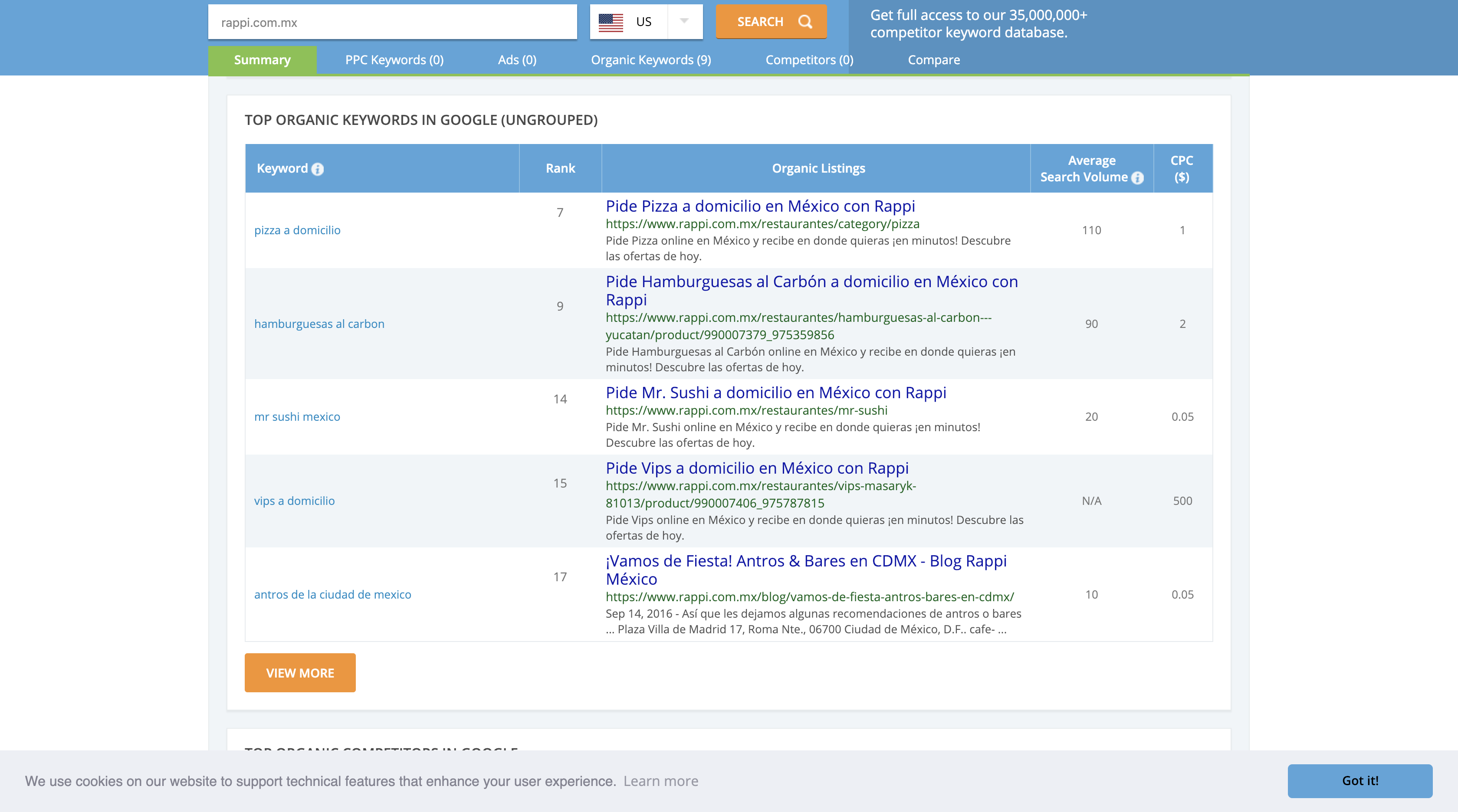Click the Organic Listings column header
Image resolution: width=1458 pixels, height=812 pixels.
pyautogui.click(x=818, y=169)
